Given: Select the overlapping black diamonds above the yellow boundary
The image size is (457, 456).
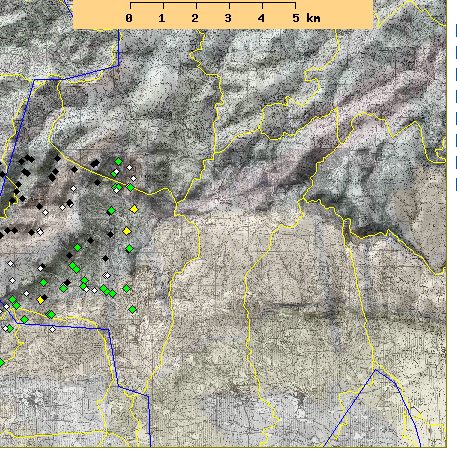Looking at the screenshot, I should [x=95, y=163].
